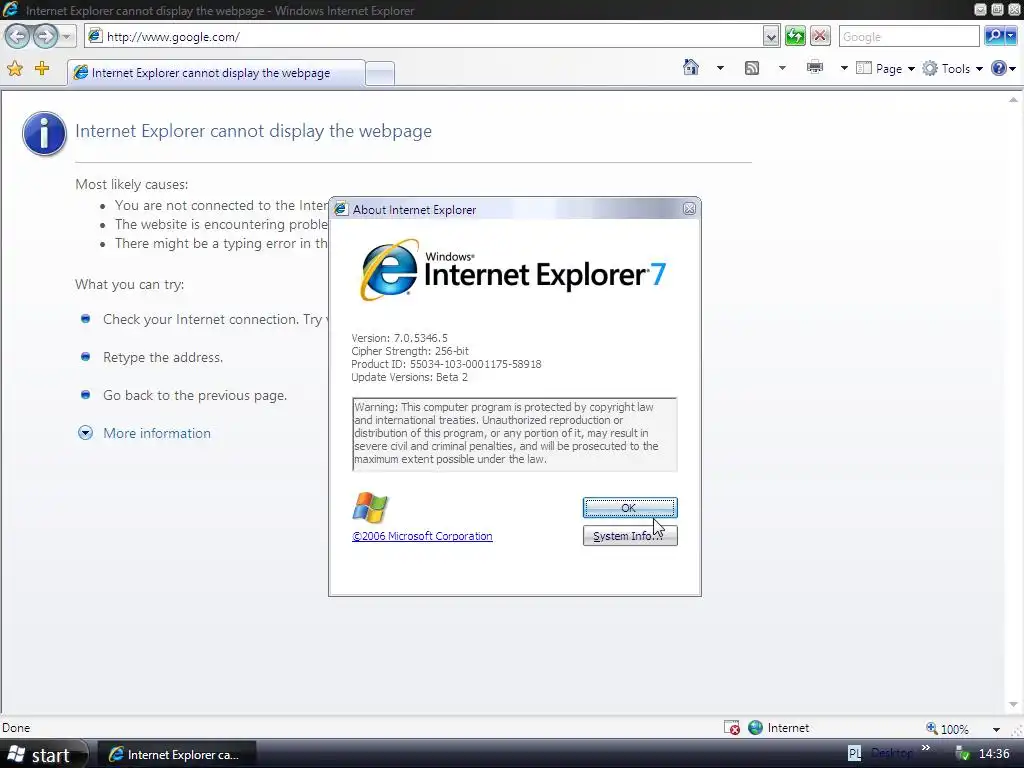Open a new blank tab
Image resolution: width=1024 pixels, height=768 pixels.
[x=379, y=74]
